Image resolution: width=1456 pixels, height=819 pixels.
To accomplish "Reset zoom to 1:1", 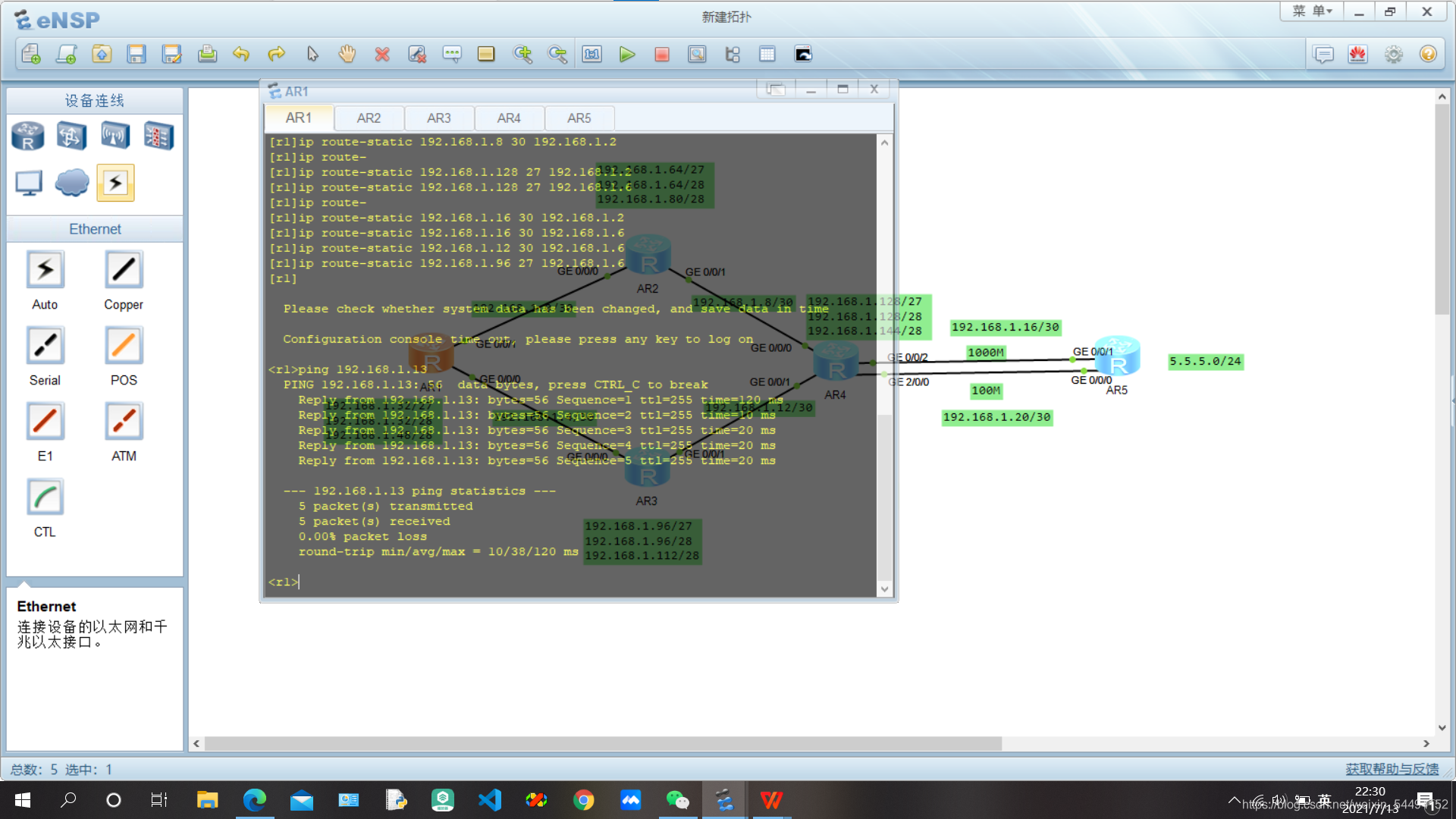I will pyautogui.click(x=592, y=54).
